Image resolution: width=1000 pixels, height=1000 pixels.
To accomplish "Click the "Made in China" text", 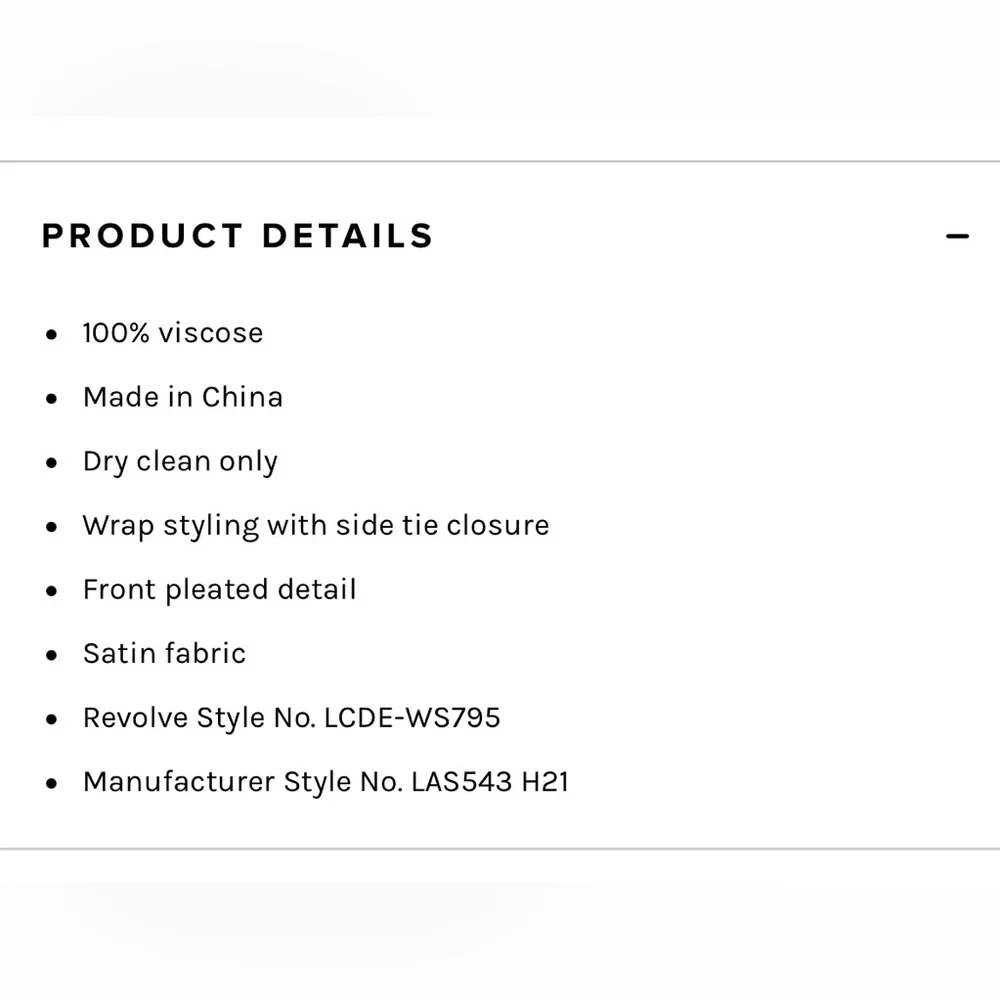I will (183, 397).
